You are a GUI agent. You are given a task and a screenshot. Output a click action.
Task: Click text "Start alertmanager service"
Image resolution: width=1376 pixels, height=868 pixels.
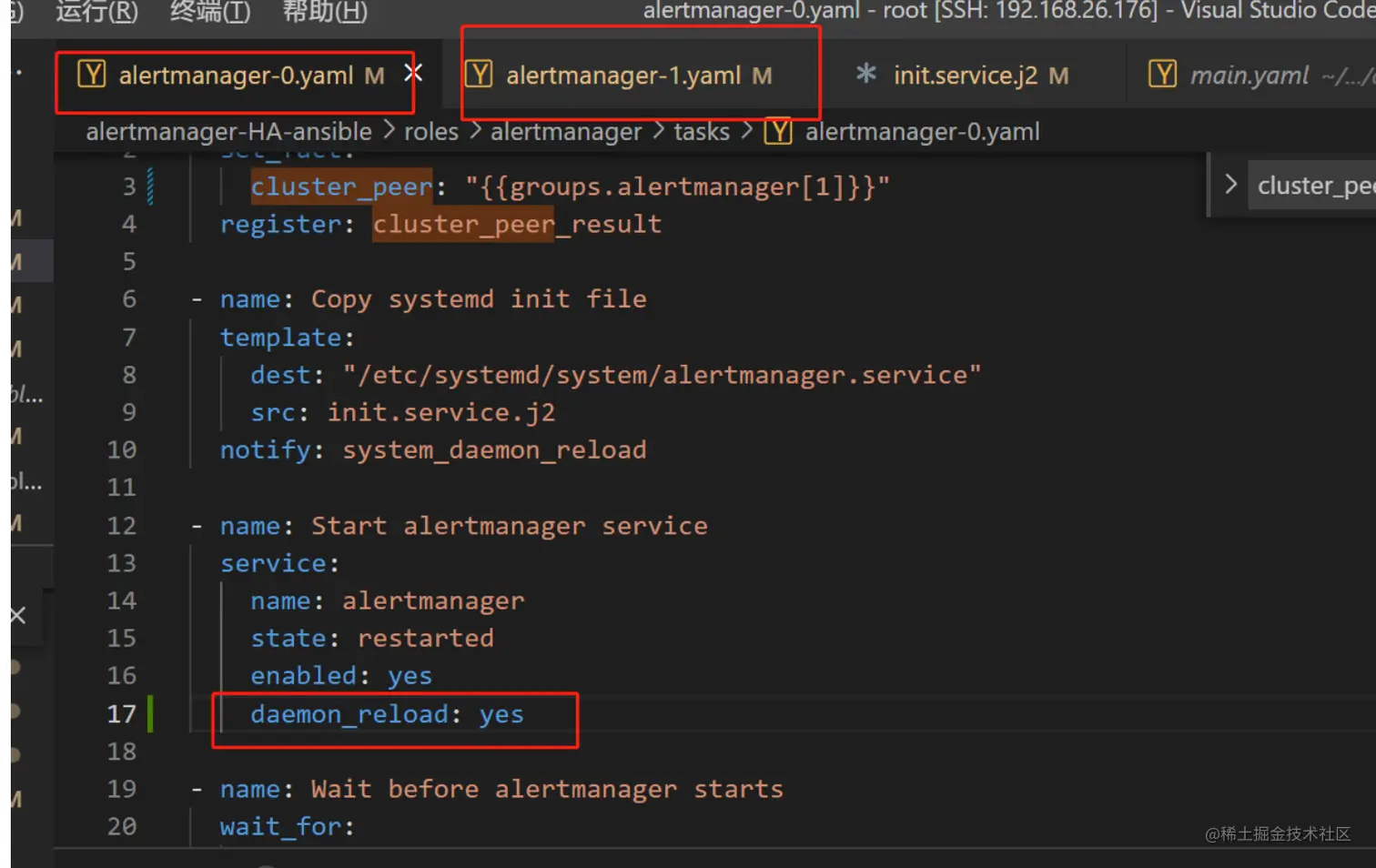[x=510, y=526]
